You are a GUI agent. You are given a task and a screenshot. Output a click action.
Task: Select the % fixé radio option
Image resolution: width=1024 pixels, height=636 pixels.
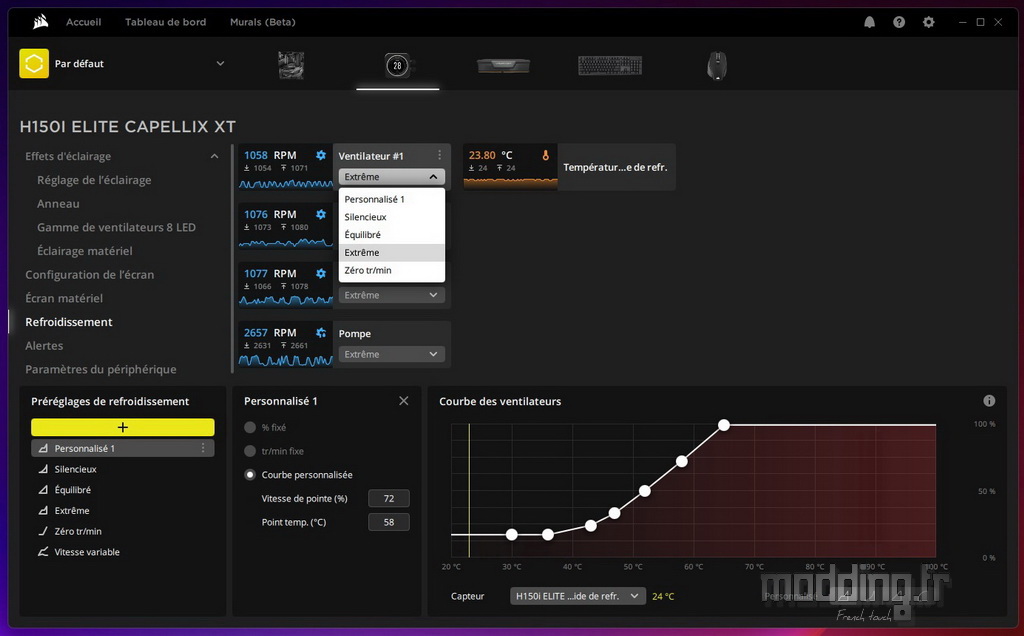point(249,427)
